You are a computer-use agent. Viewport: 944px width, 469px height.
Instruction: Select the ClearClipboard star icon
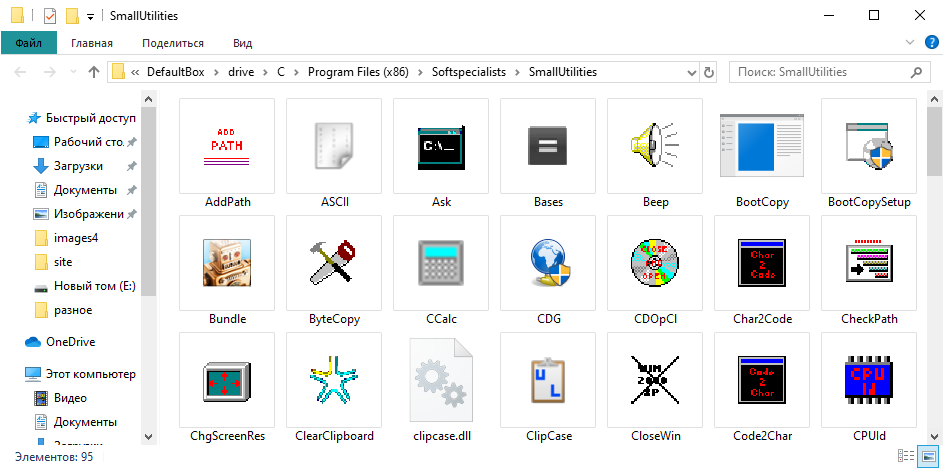coord(334,379)
